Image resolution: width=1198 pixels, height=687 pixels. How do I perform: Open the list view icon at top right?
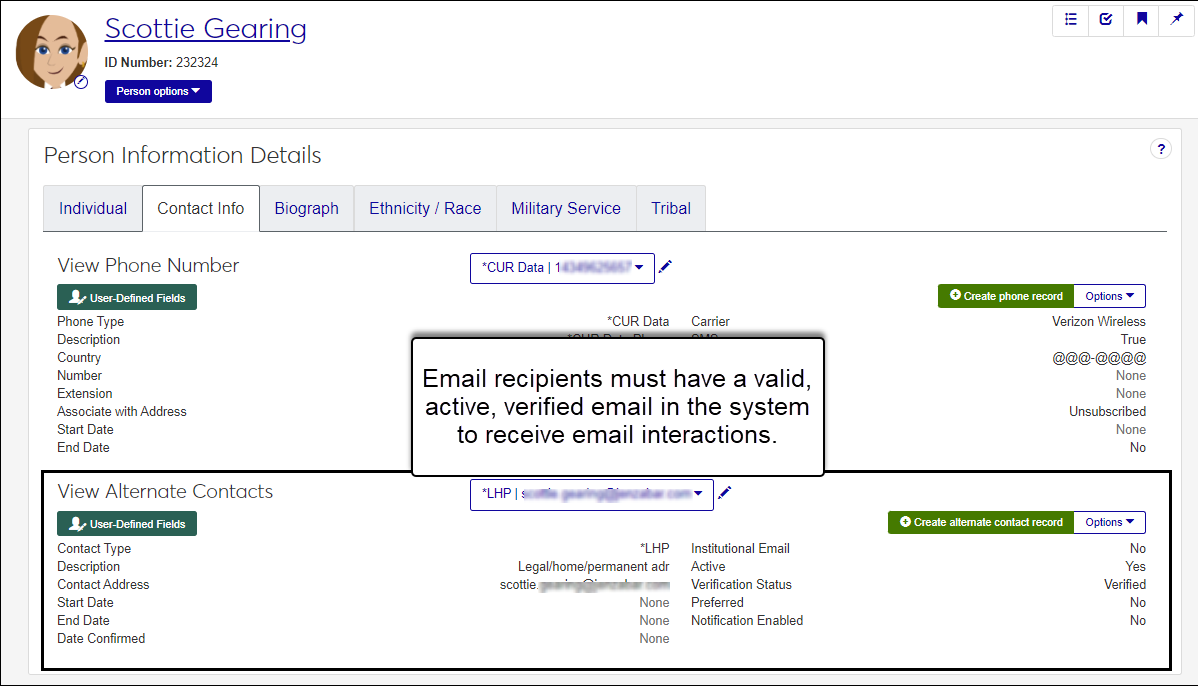(x=1070, y=20)
